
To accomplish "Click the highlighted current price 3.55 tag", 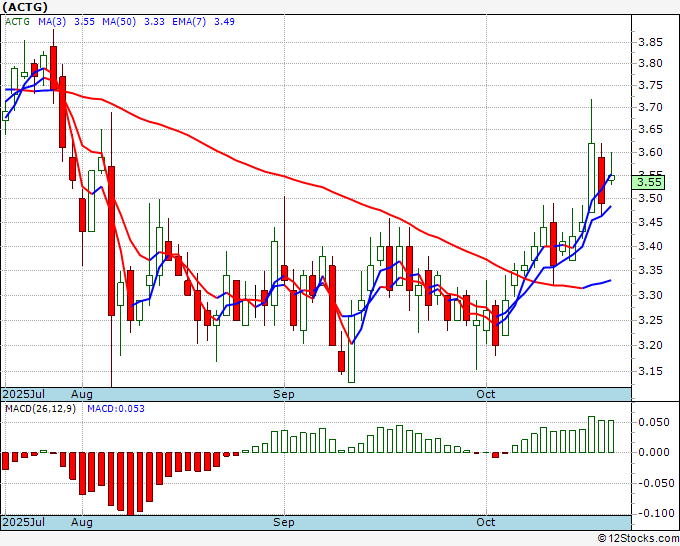I will pos(648,182).
